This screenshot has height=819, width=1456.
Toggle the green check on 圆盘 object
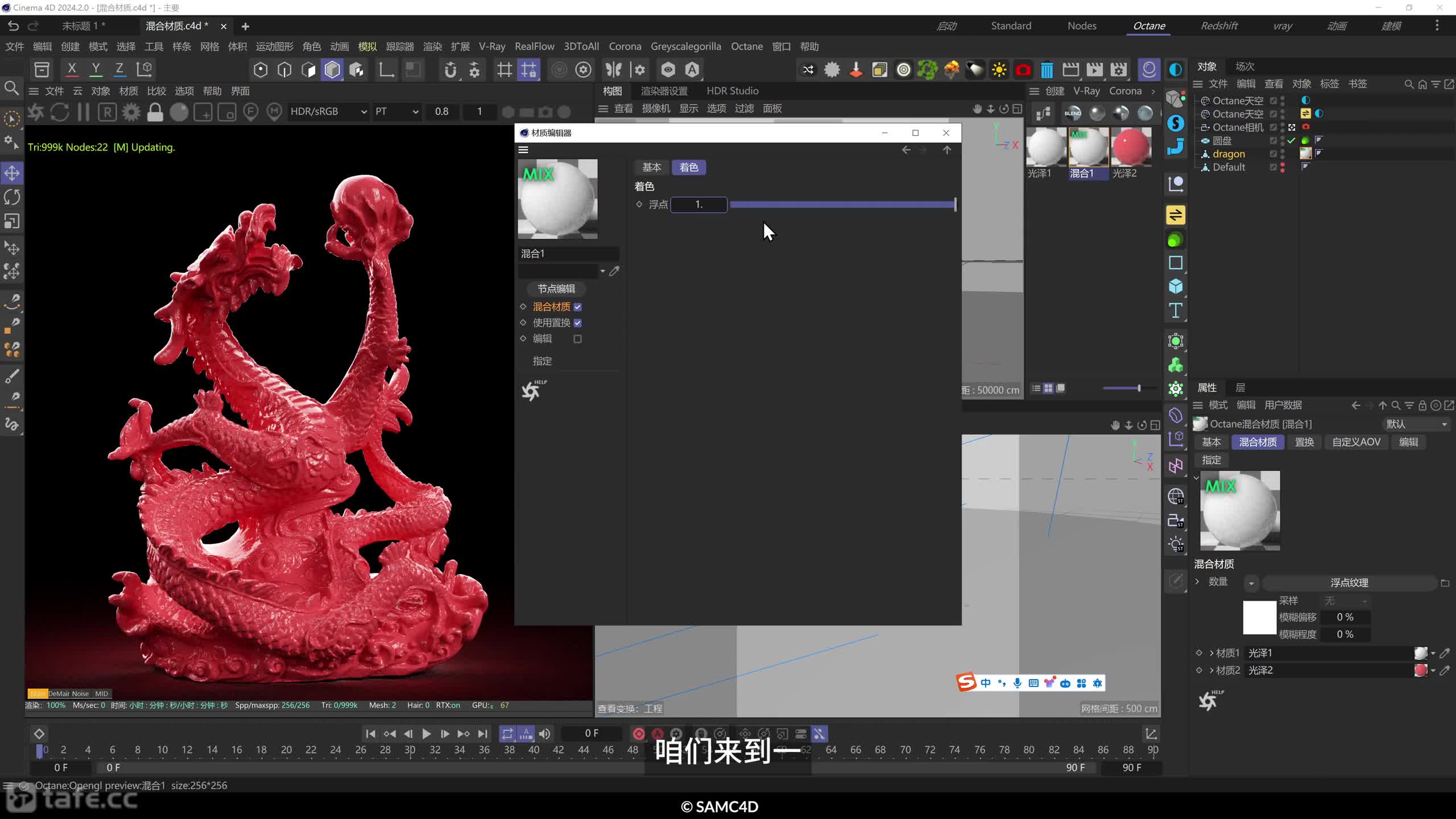pos(1292,140)
